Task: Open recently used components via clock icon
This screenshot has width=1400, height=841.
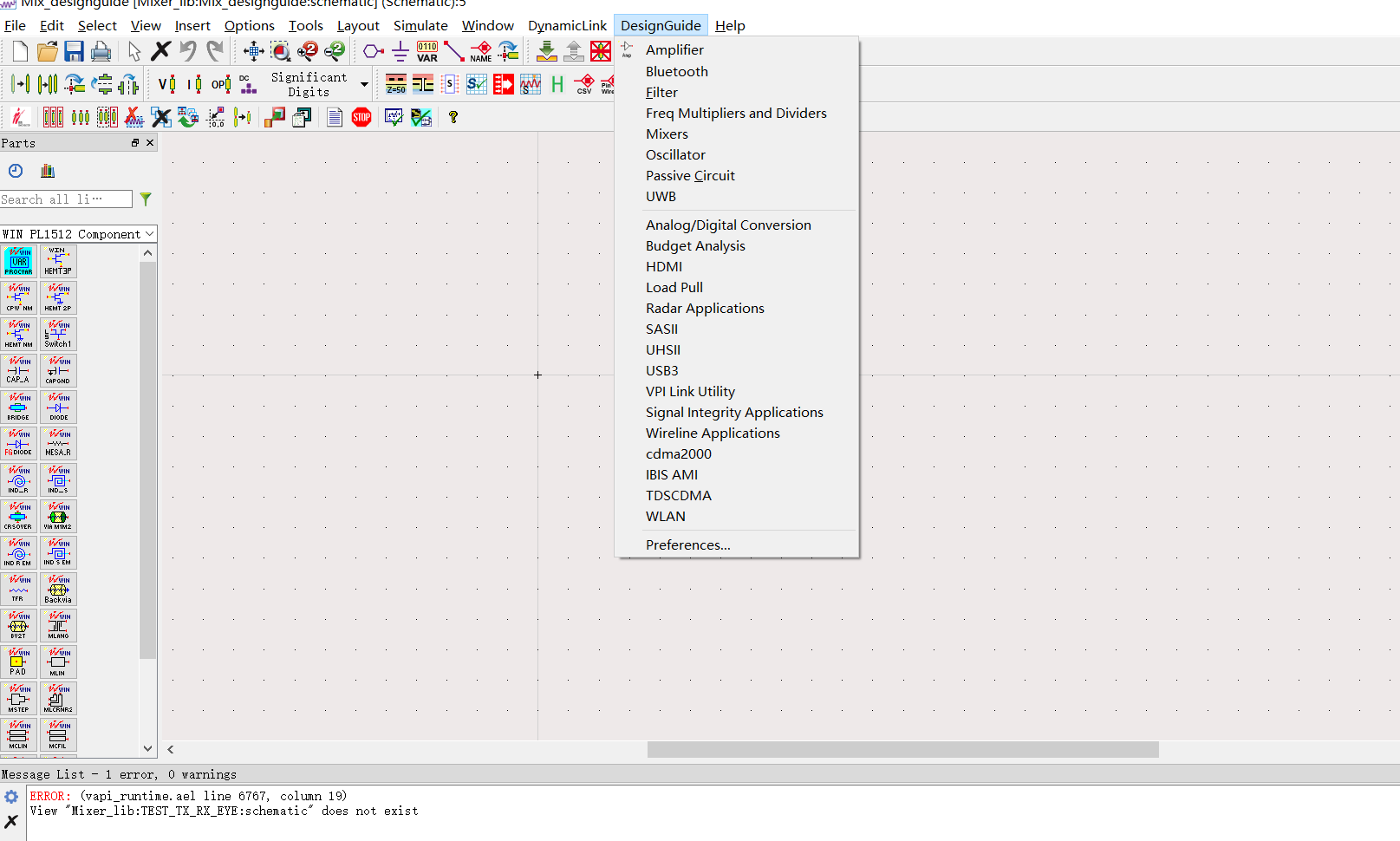Action: point(15,171)
